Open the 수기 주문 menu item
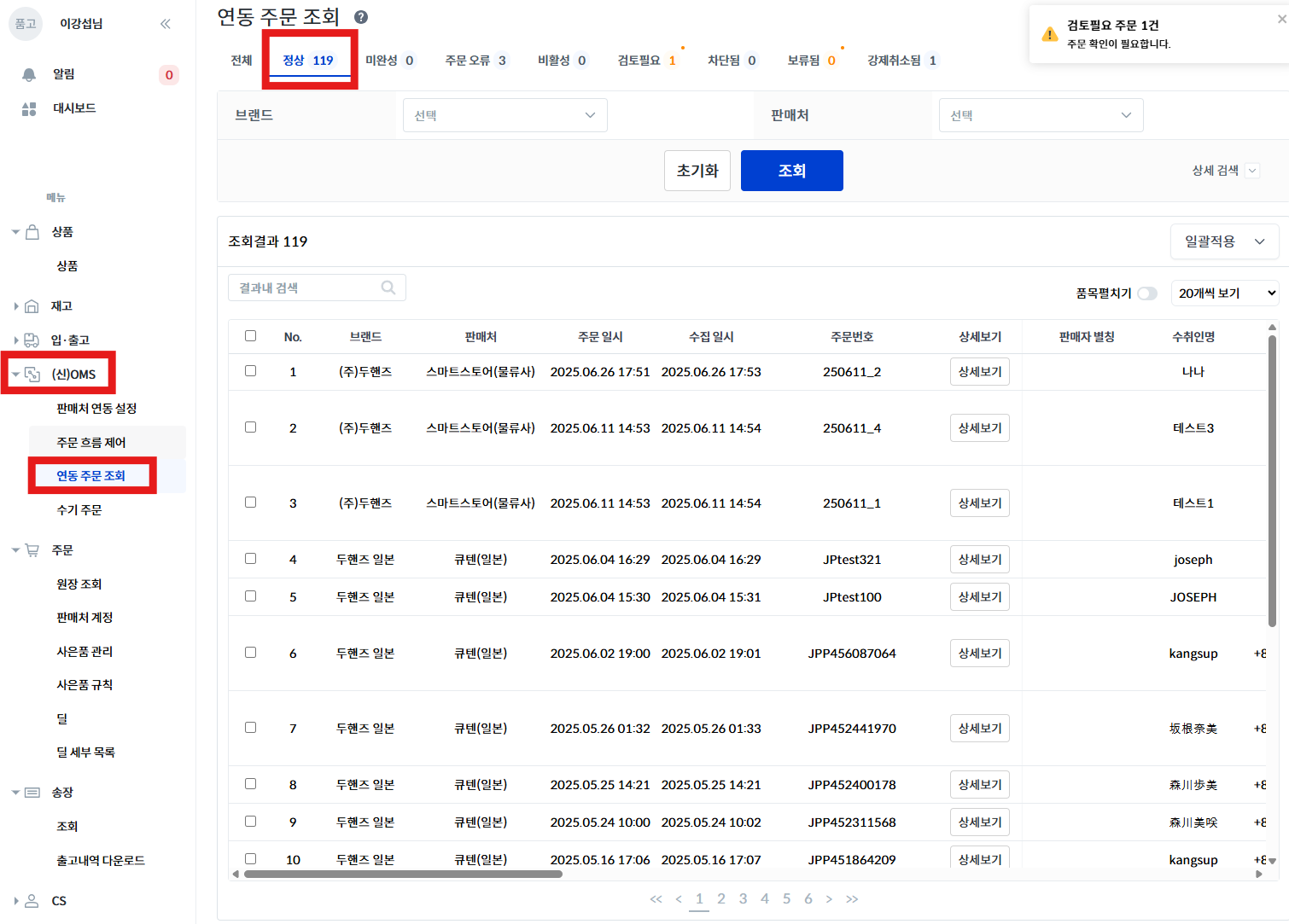Viewport: 1289px width, 924px height. click(79, 510)
